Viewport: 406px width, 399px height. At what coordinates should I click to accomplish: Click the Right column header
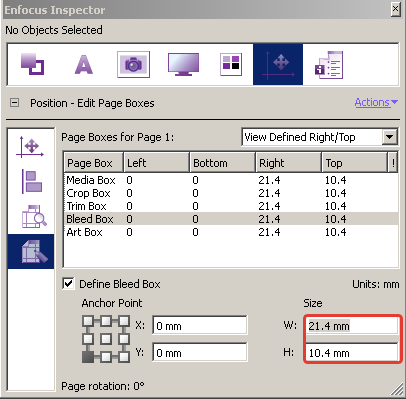click(x=288, y=163)
